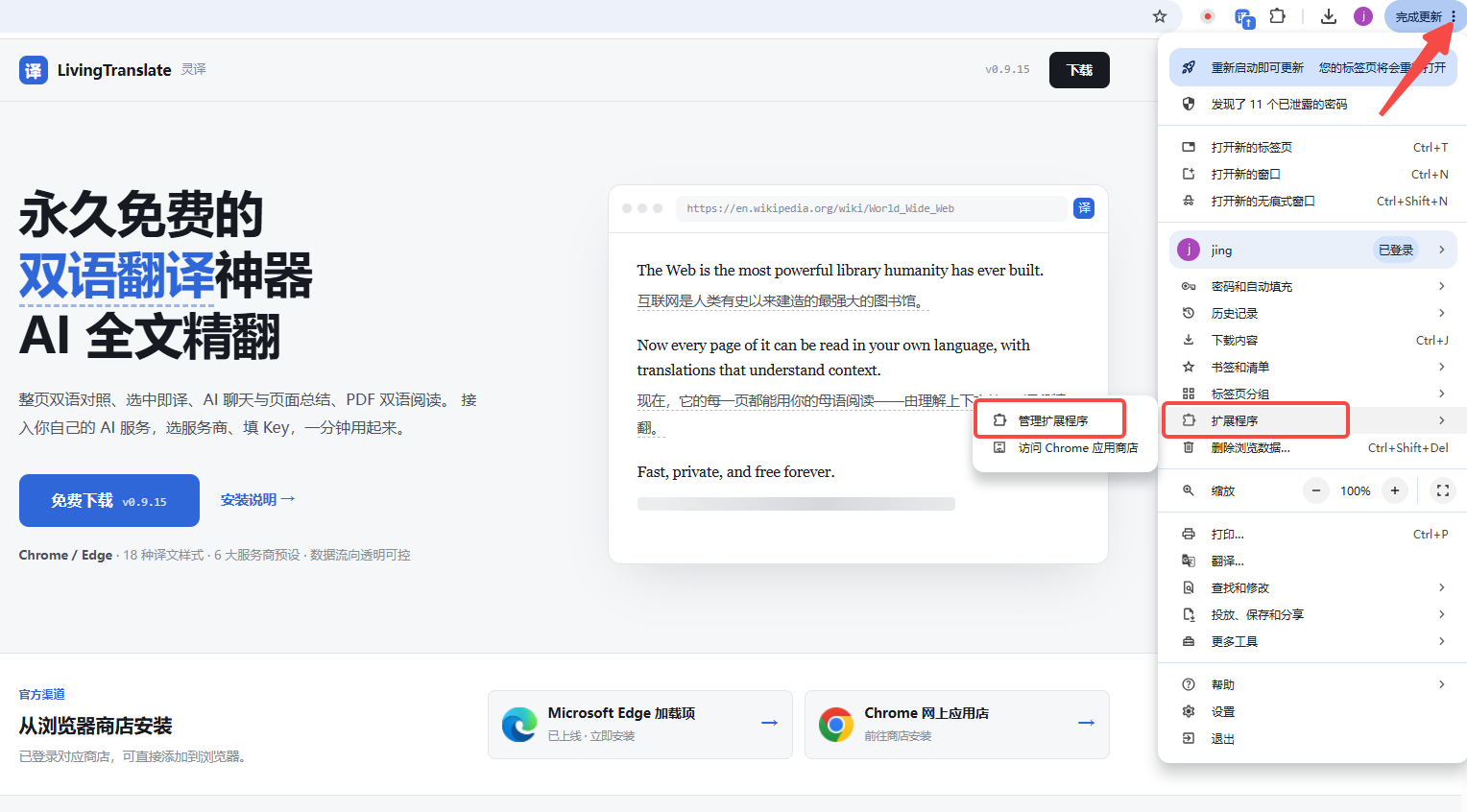
Task: Open the 安装说明 link
Action: click(x=257, y=499)
